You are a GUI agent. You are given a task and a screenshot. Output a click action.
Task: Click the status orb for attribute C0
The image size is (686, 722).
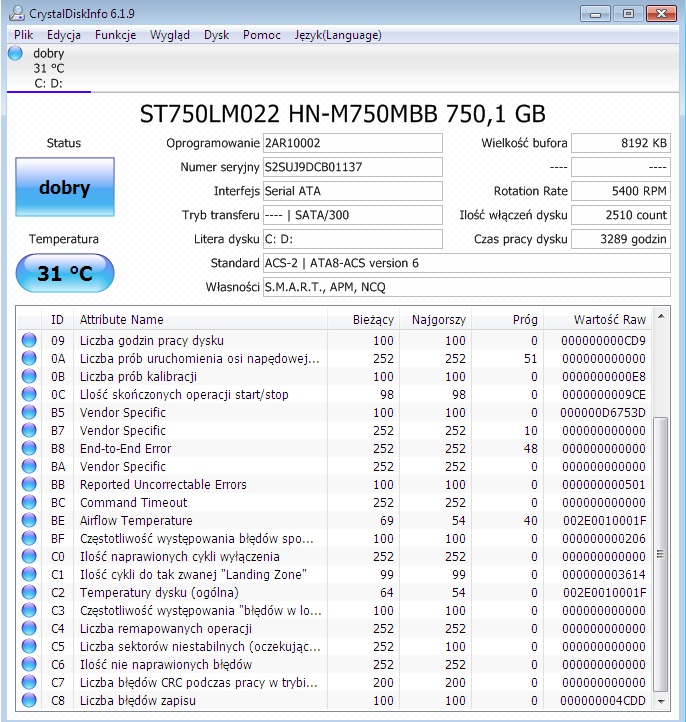pos(29,556)
